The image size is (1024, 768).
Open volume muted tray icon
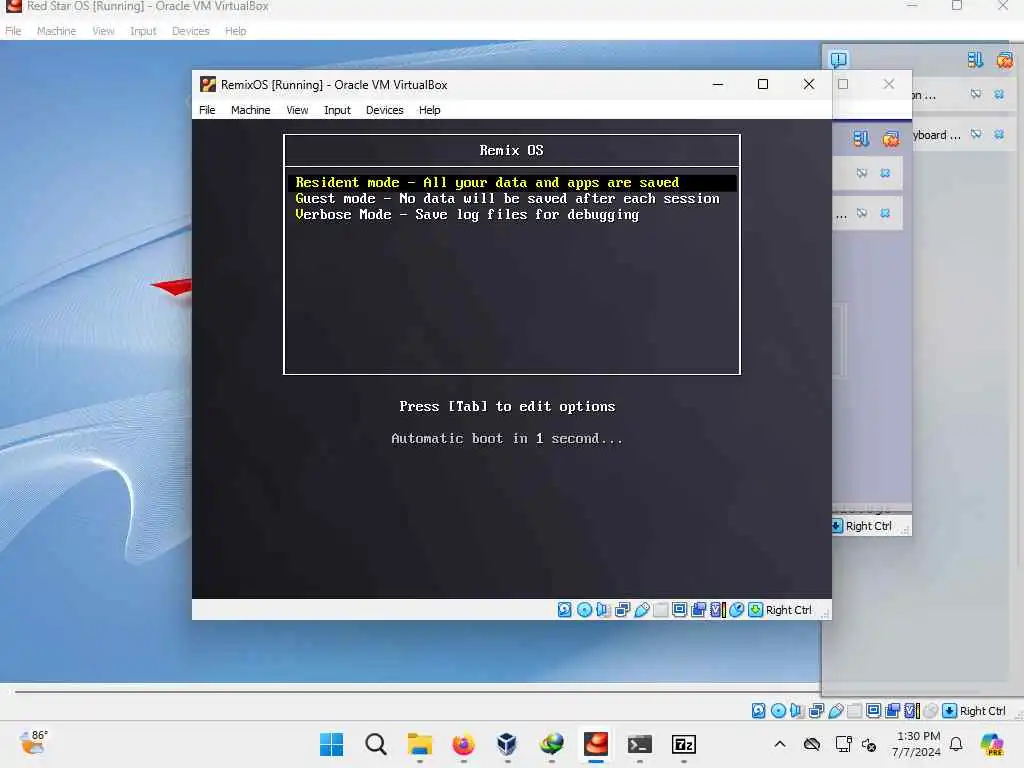869,744
